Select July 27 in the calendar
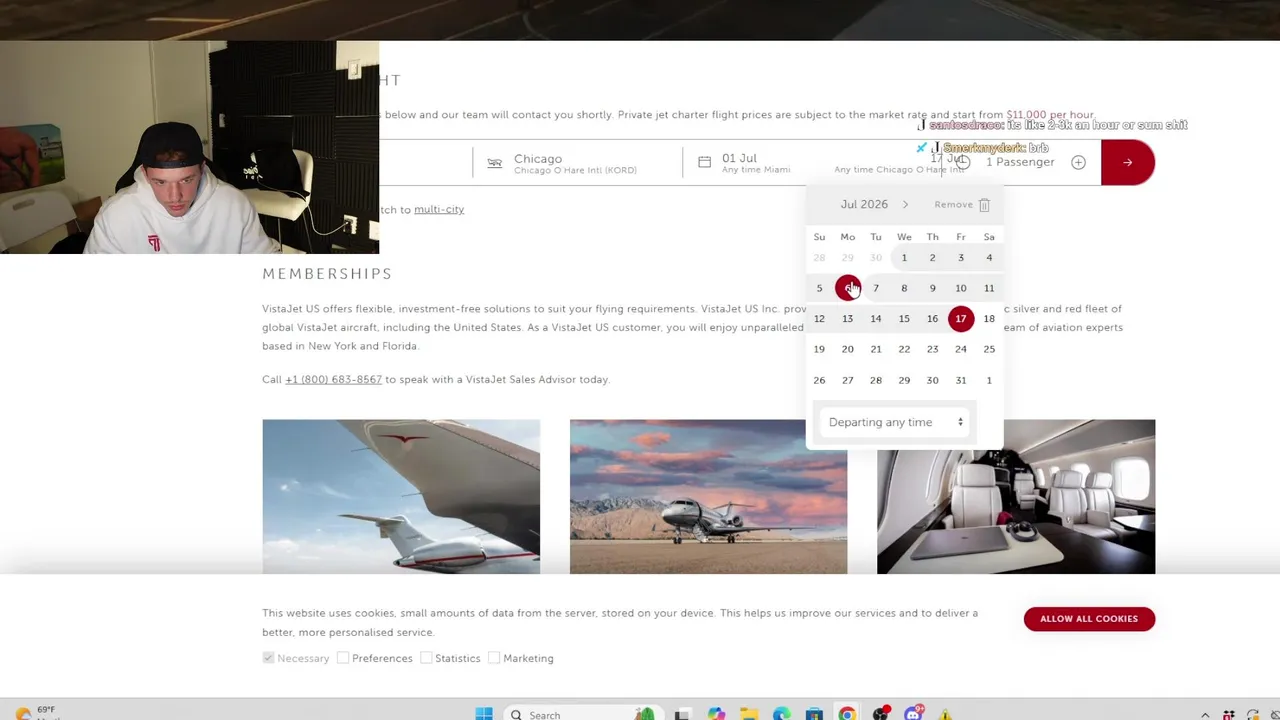1280x720 pixels. tap(847, 380)
